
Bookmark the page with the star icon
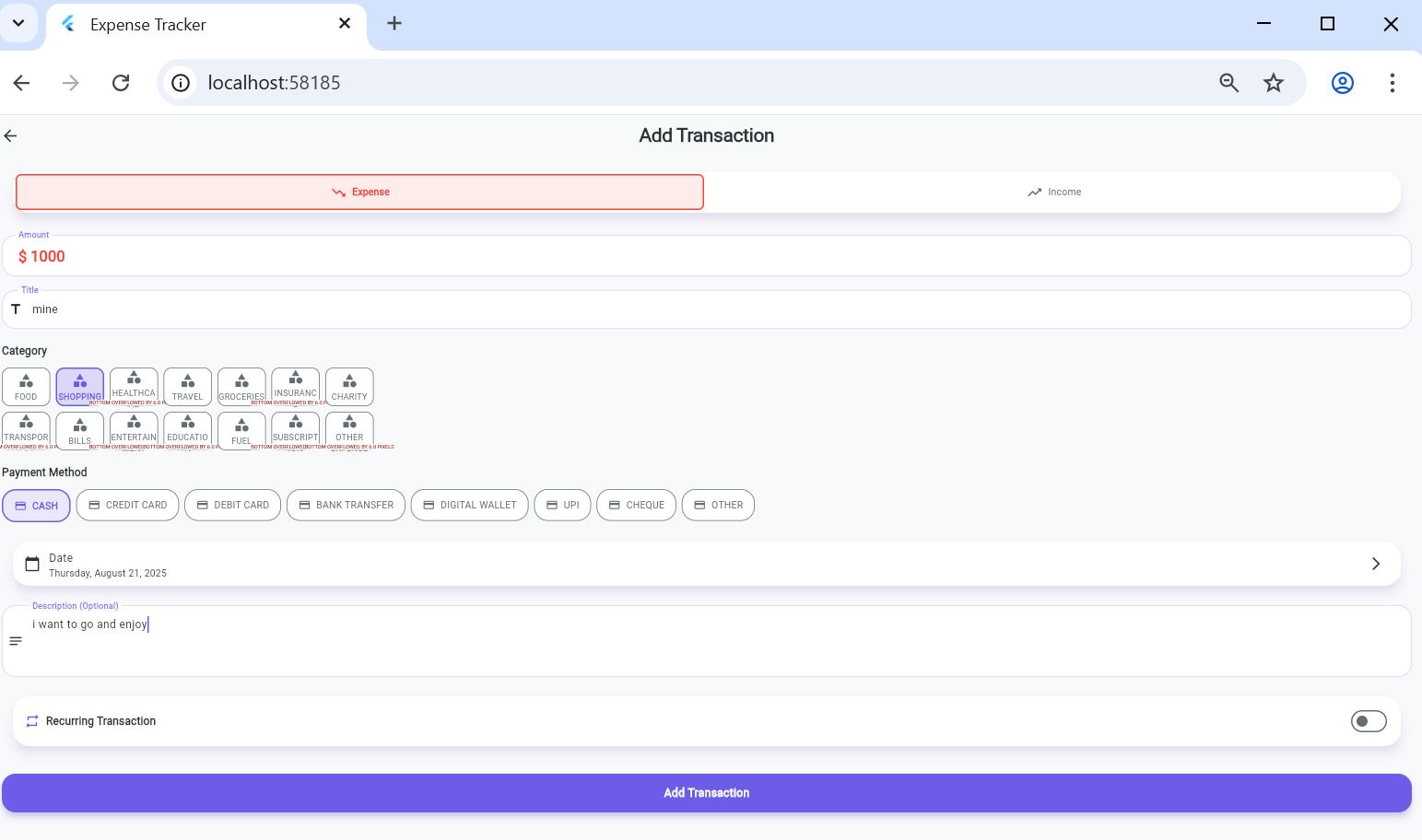pos(1274,82)
